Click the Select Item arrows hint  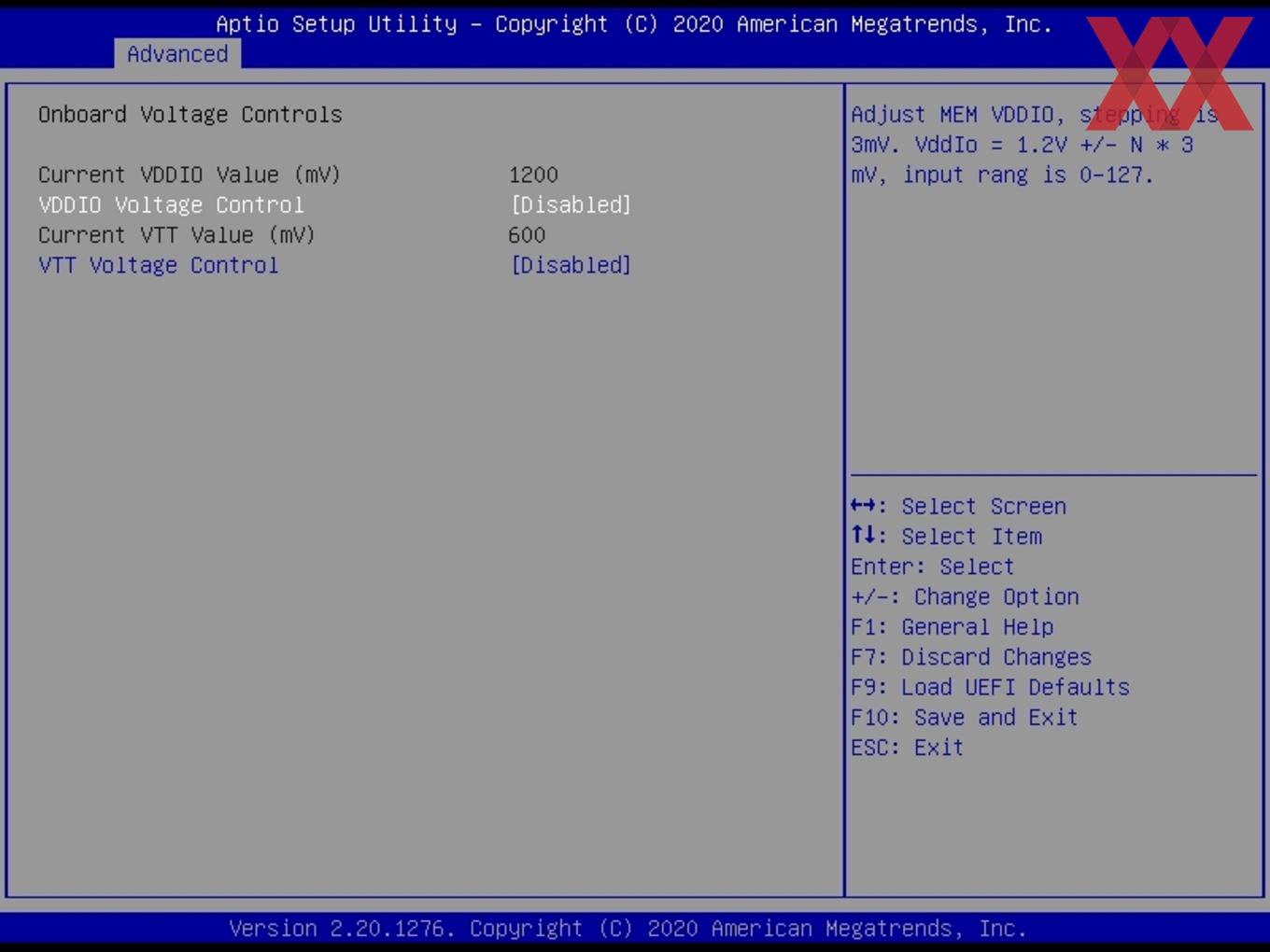pos(946,537)
